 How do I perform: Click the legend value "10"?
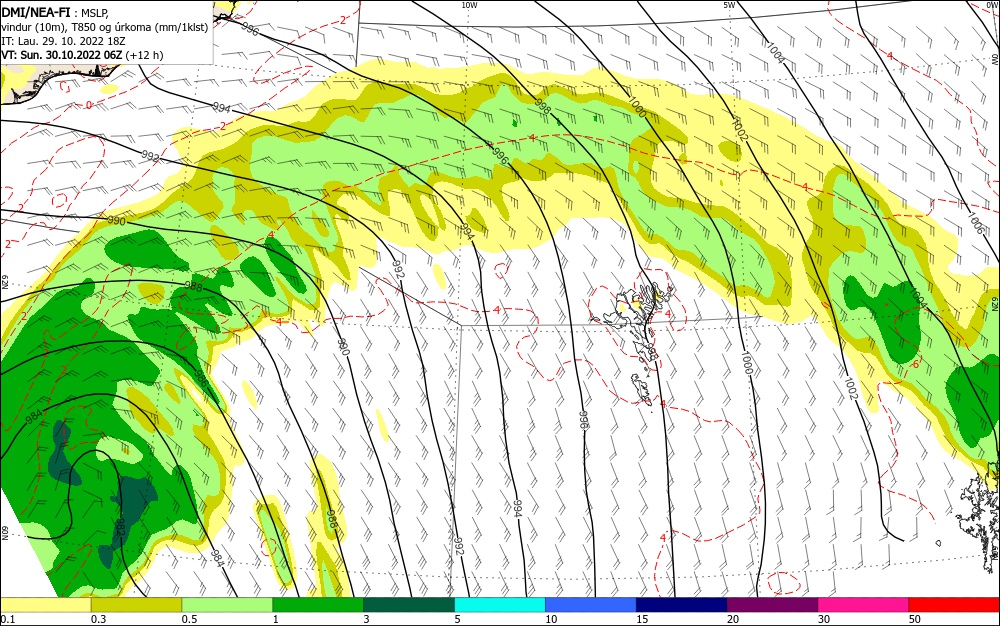point(551,619)
